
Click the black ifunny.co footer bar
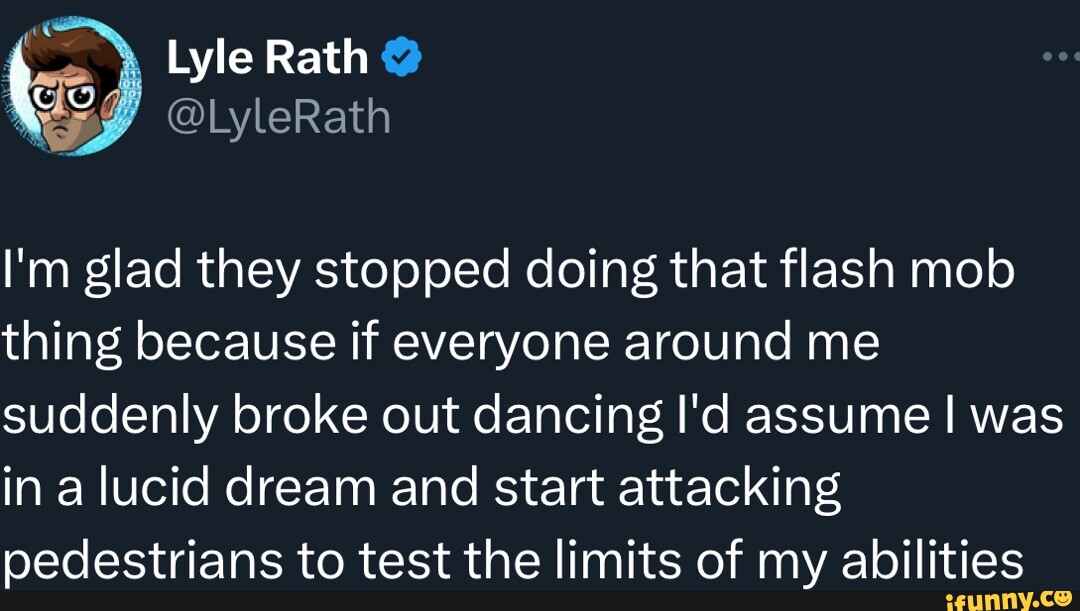[540, 600]
